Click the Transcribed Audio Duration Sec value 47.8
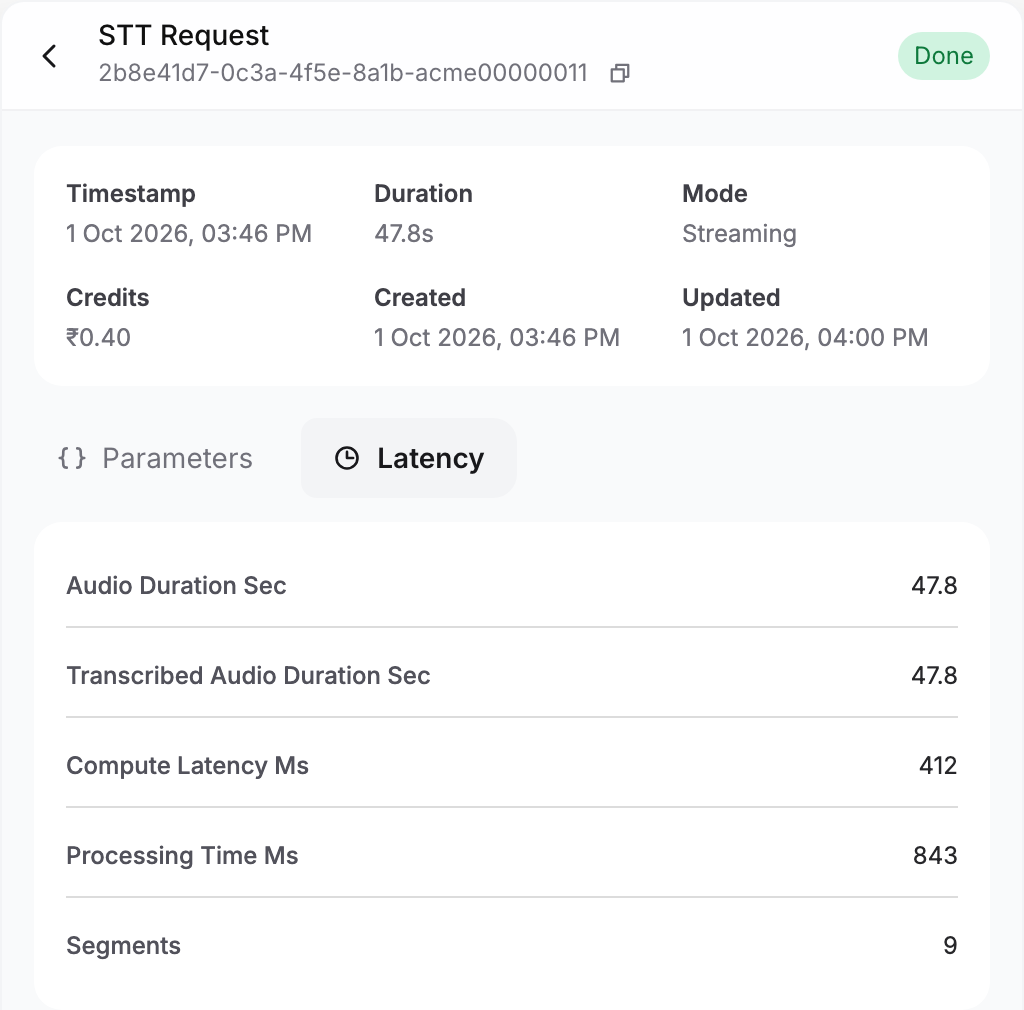1024x1010 pixels. click(x=935, y=676)
